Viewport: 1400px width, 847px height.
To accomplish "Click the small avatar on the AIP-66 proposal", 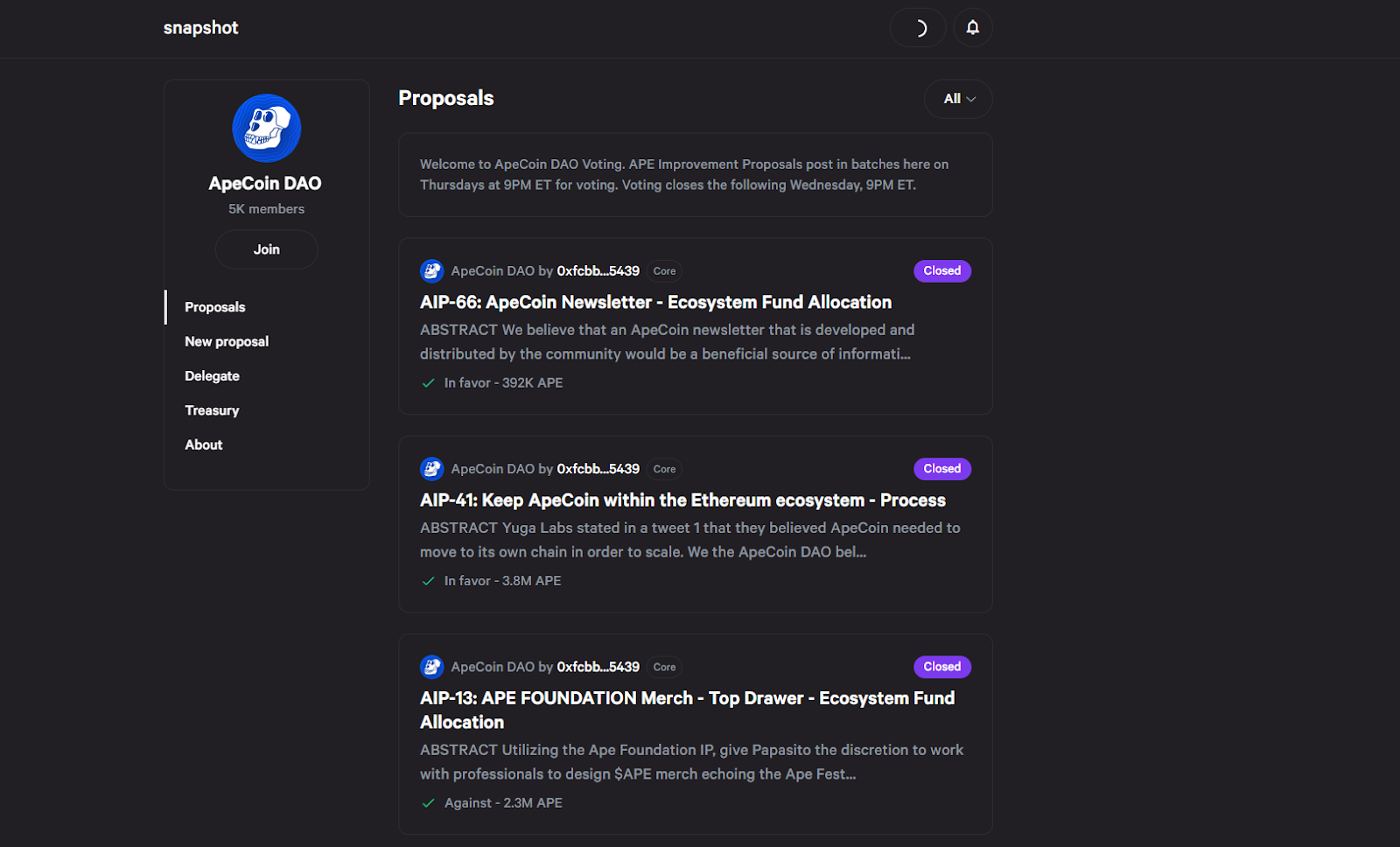I will (x=431, y=271).
